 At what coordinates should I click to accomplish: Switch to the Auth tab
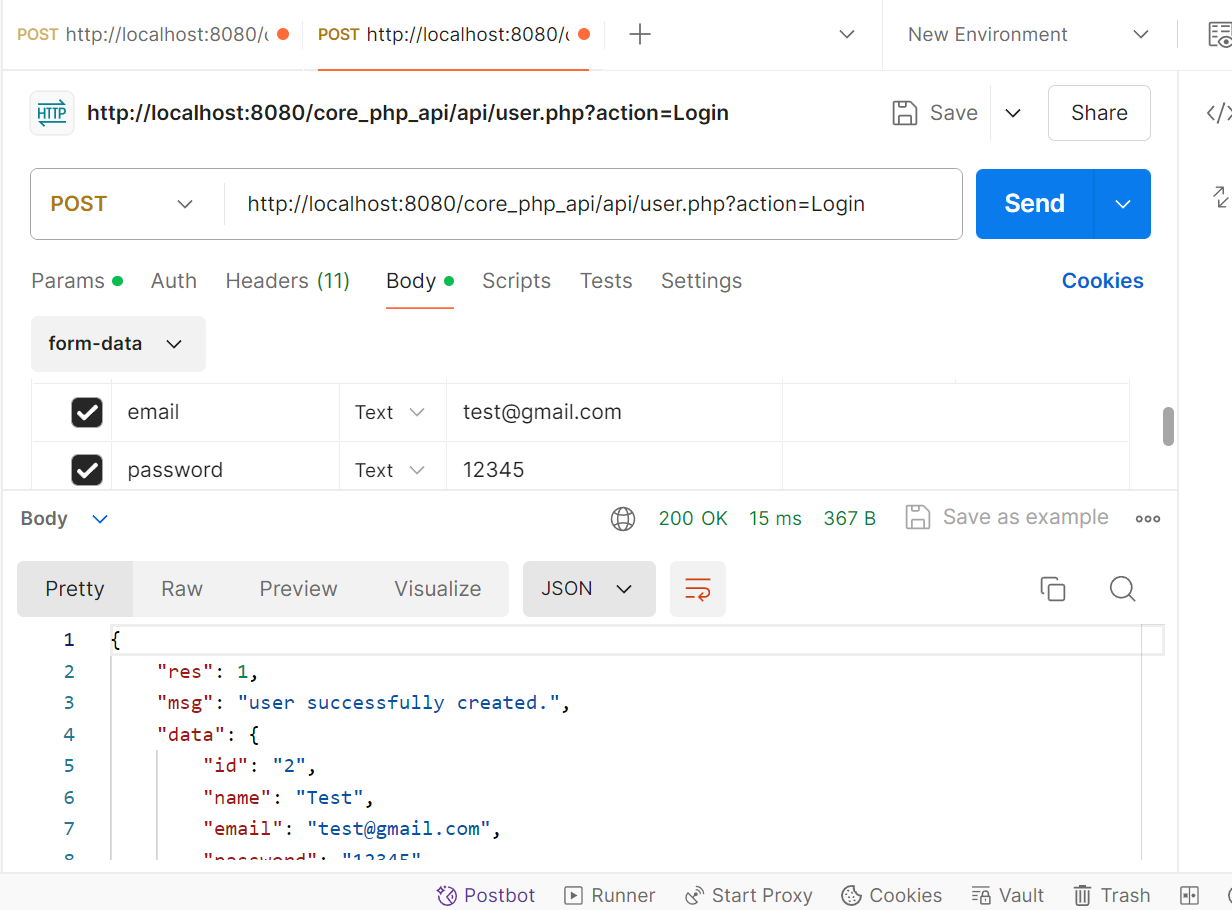point(174,281)
